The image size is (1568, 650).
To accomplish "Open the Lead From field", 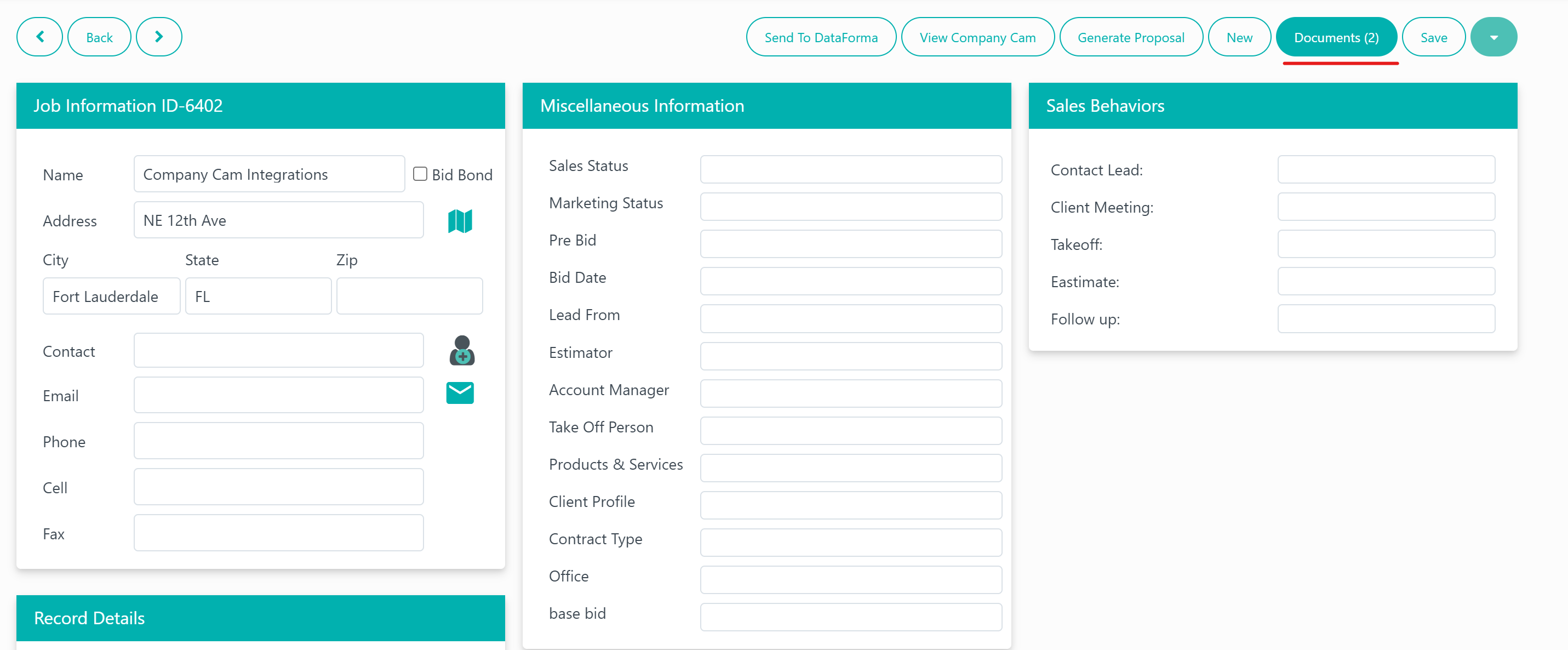I will click(x=850, y=318).
